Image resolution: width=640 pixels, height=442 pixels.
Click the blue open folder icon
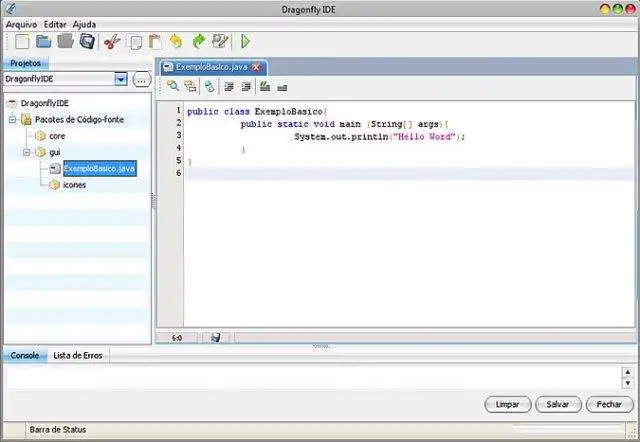coord(43,42)
